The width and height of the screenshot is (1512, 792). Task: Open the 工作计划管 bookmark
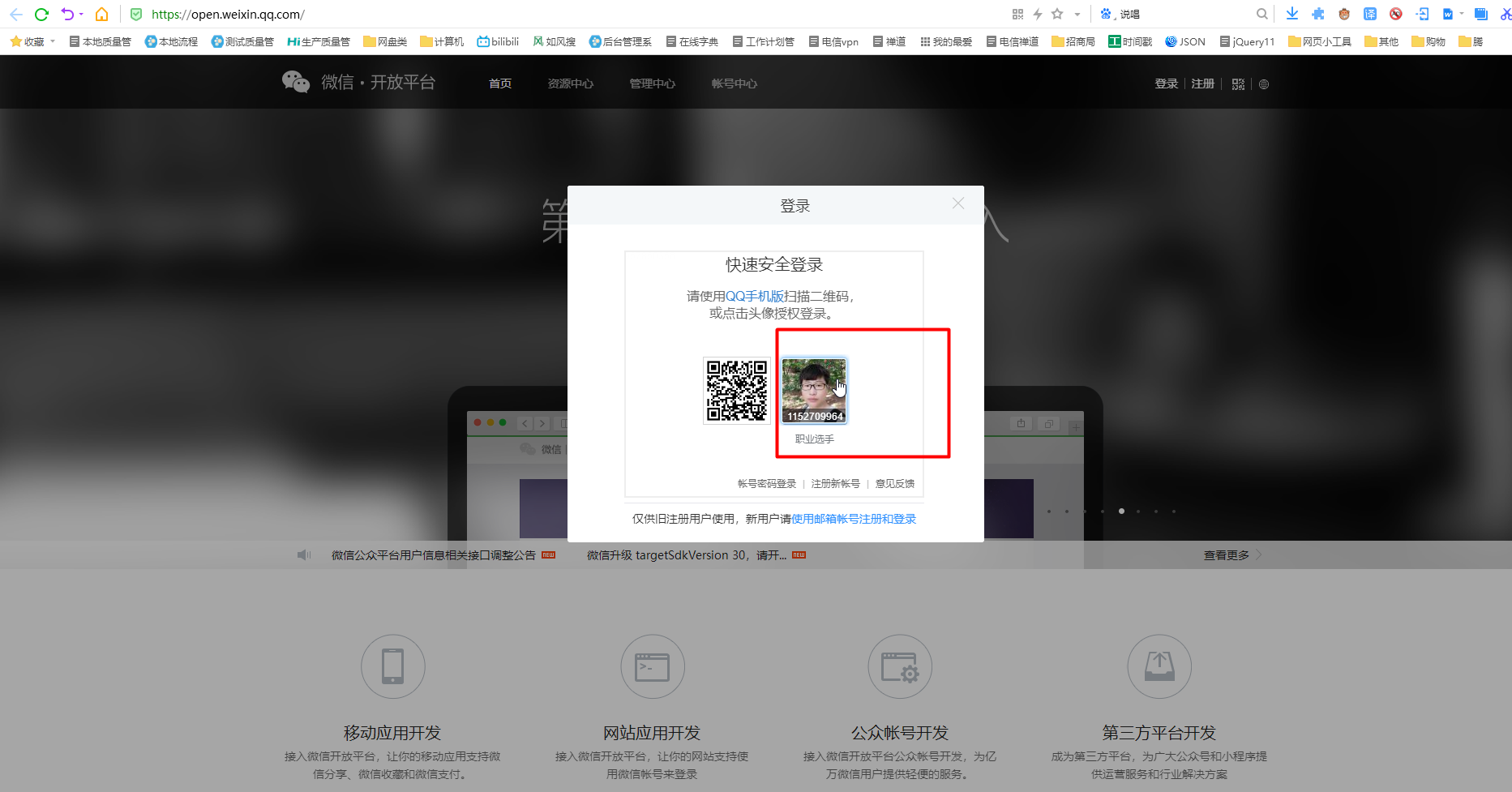tap(764, 41)
